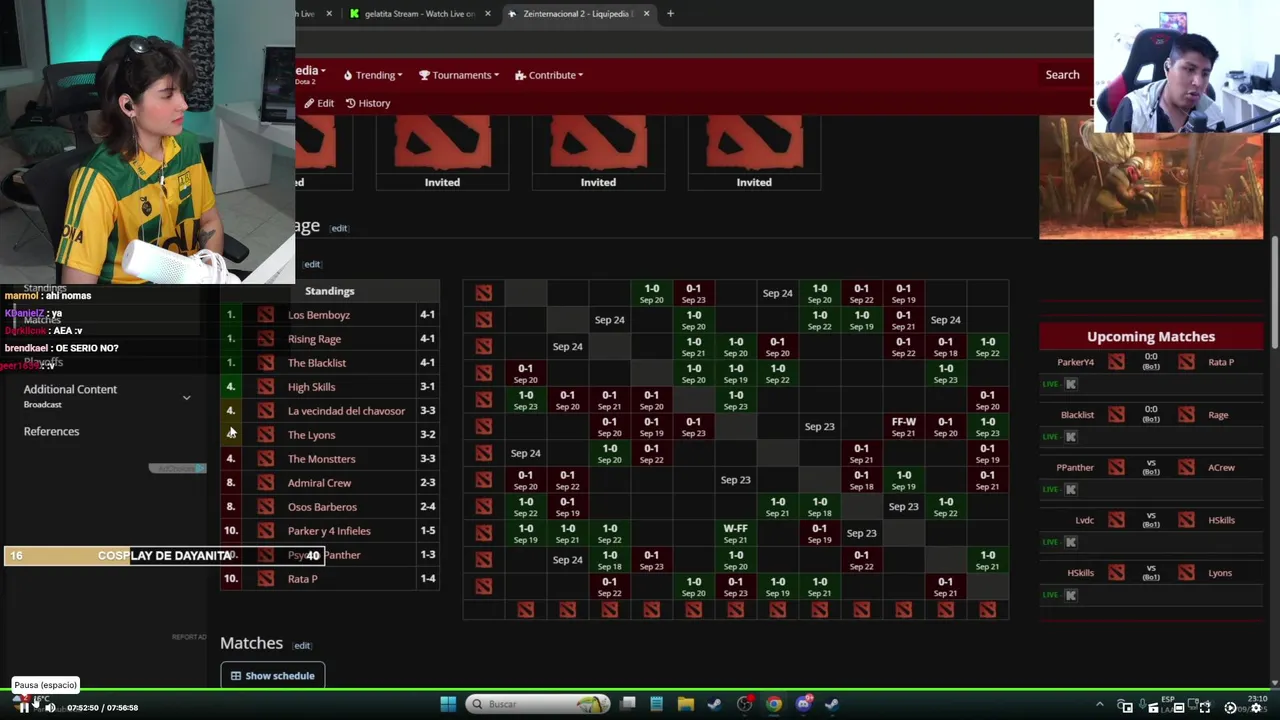
Task: Open the page History tab
Action: coord(368,103)
